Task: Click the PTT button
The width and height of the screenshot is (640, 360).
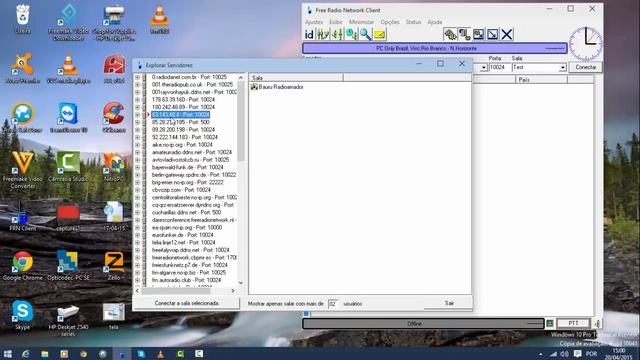Action: pos(573,324)
